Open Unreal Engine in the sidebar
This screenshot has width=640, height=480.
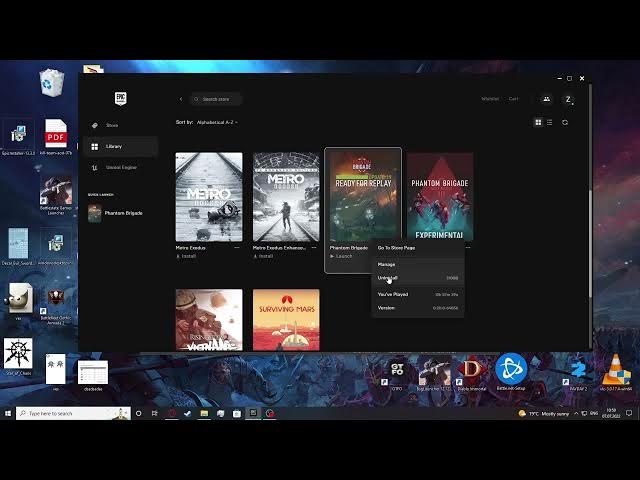[121, 167]
